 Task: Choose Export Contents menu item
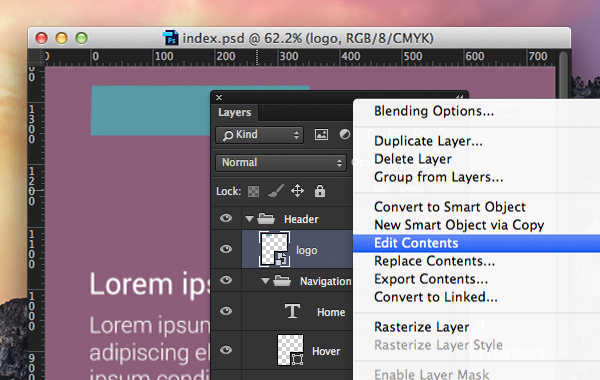click(431, 279)
